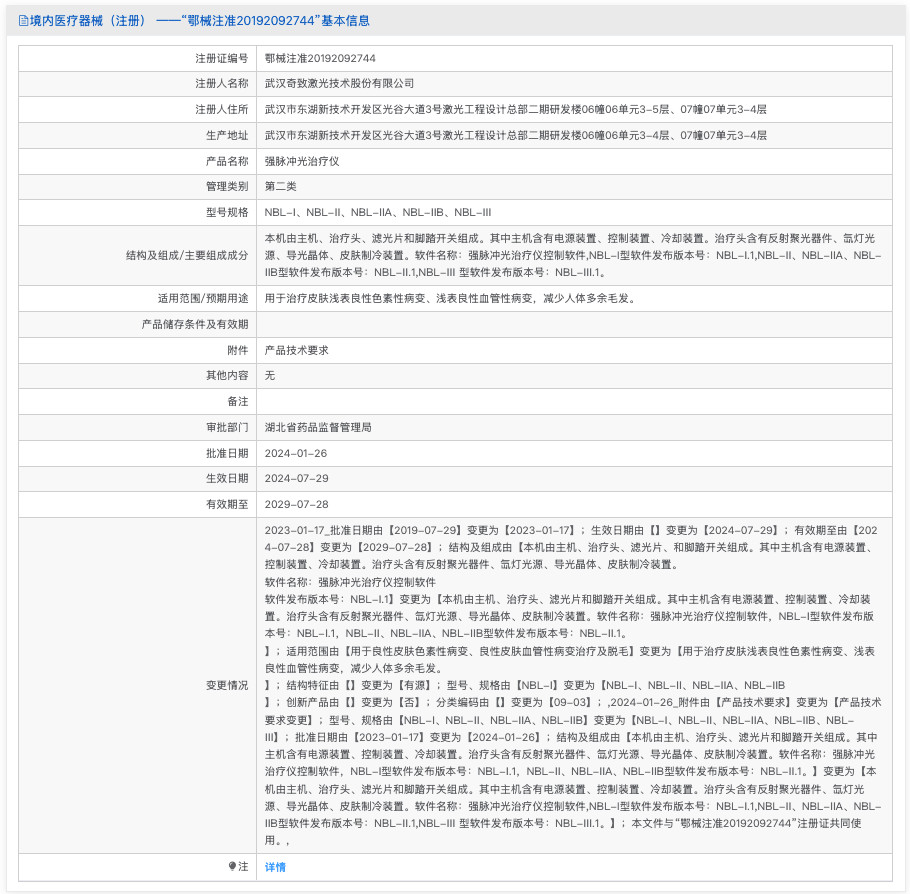The width and height of the screenshot is (910, 894).
Task: Click the lightbulb icon next to 注
Action: tap(230, 866)
